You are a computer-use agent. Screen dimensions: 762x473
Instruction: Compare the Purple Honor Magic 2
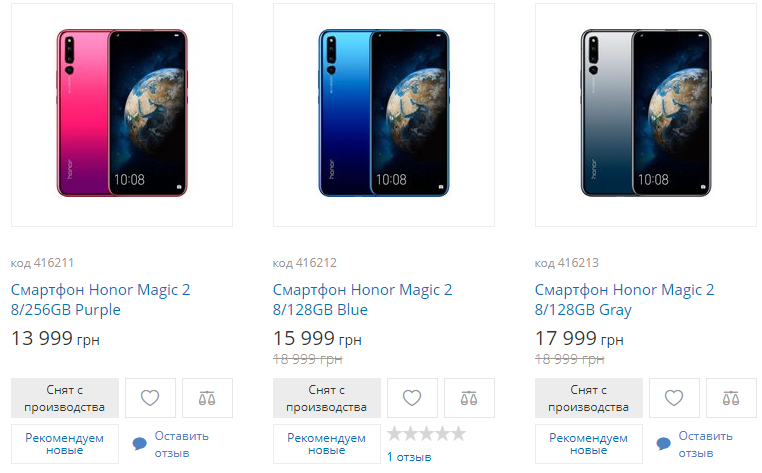(x=207, y=398)
